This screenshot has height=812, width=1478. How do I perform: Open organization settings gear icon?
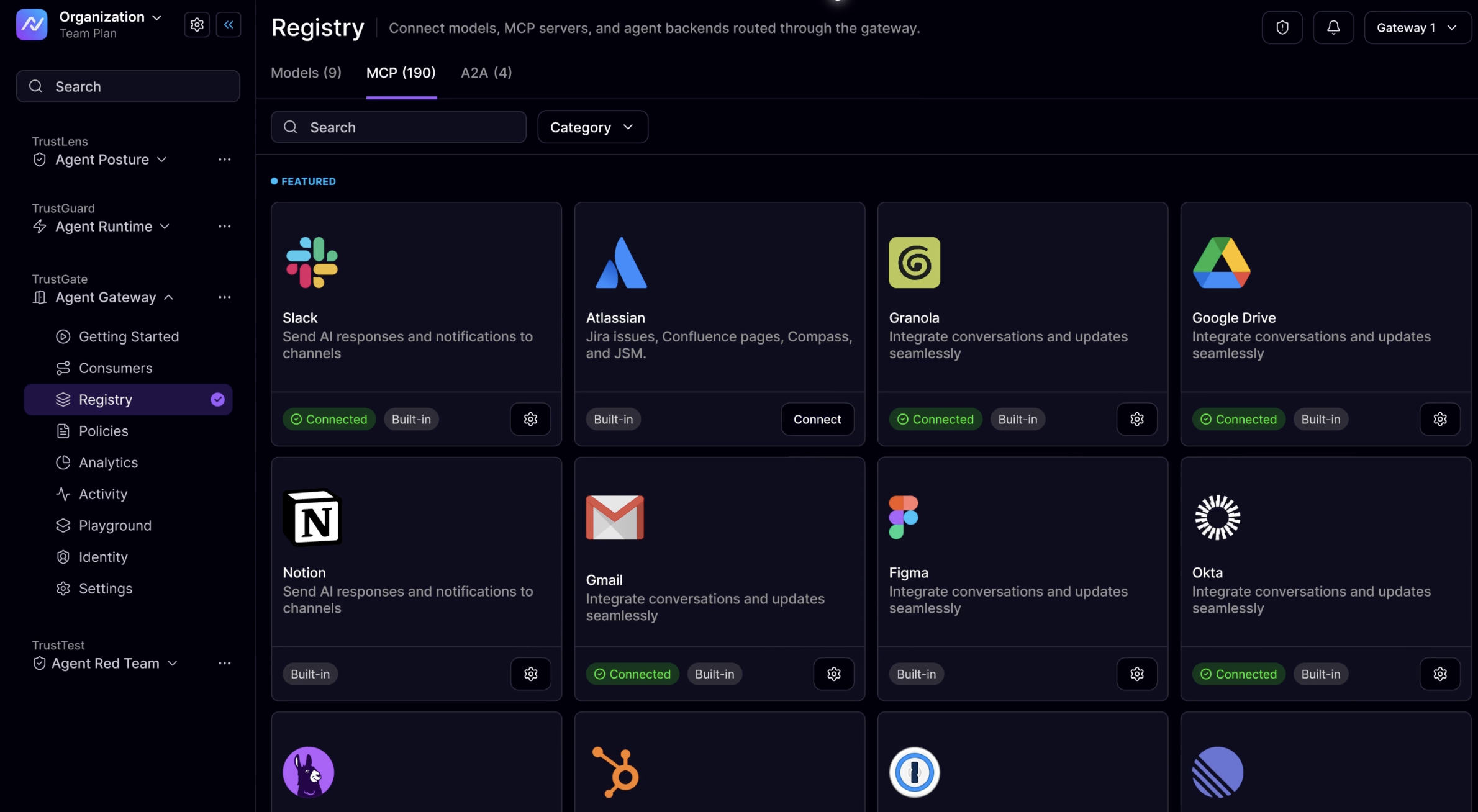197,25
